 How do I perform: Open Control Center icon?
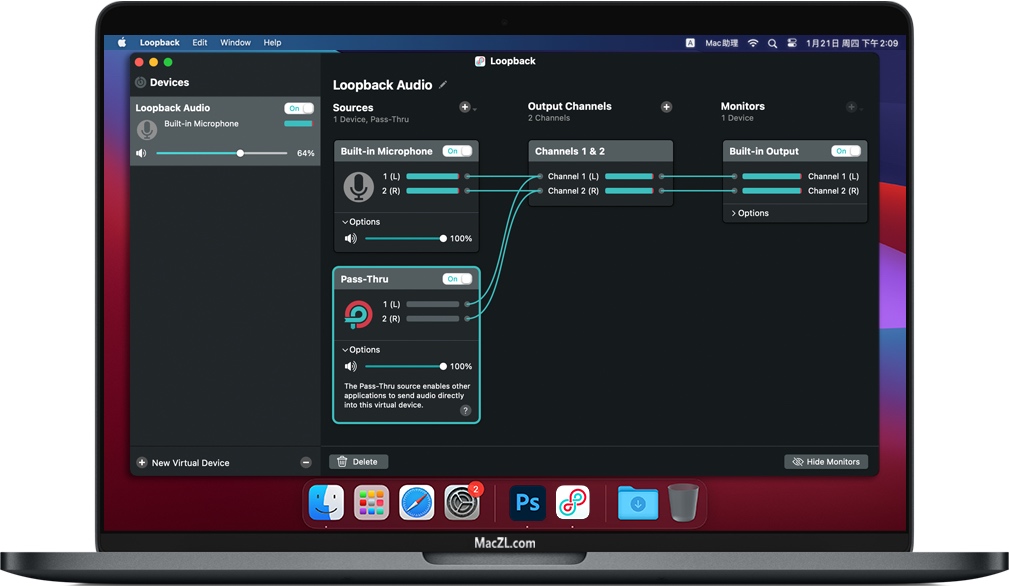792,43
